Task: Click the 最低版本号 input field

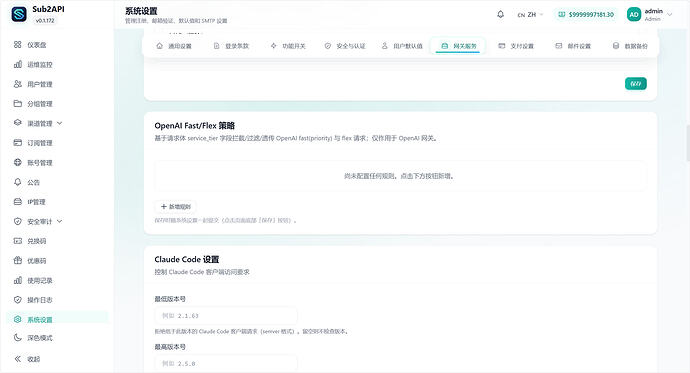Action: pyautogui.click(x=226, y=315)
